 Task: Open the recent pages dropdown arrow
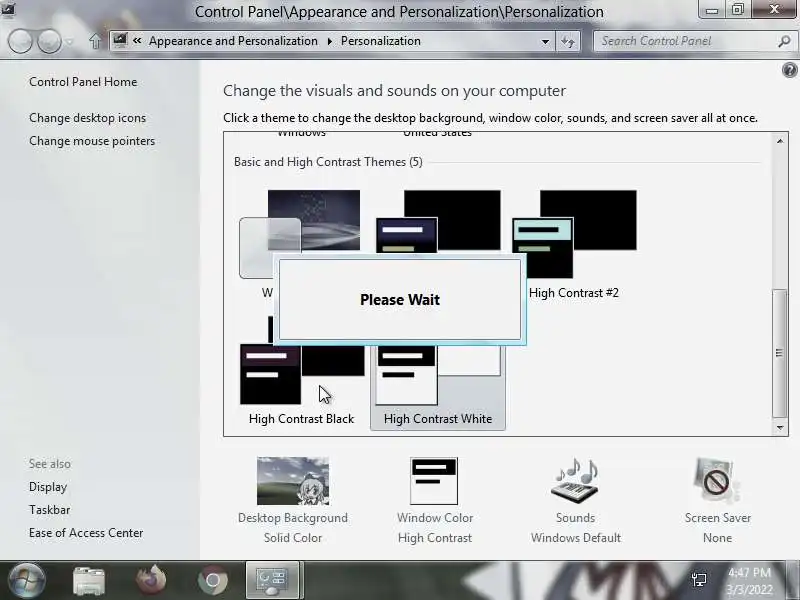tap(70, 41)
